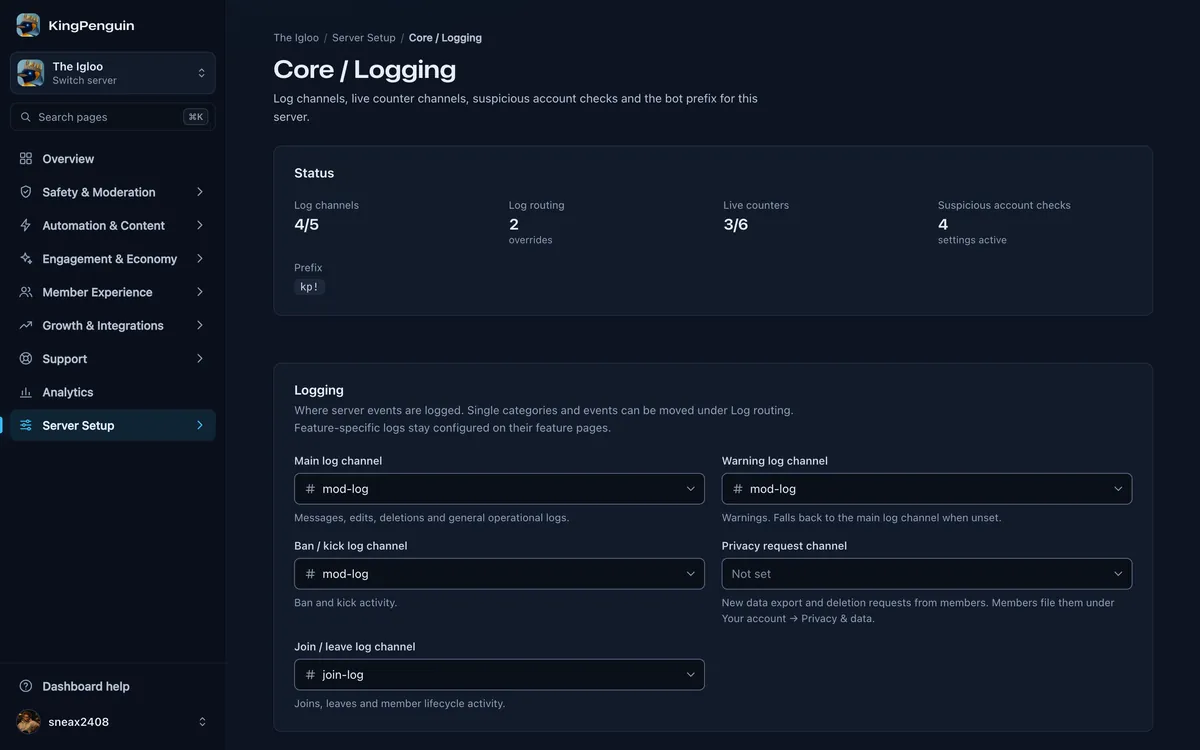Click the Log routing overrides value
Screen dimensions: 1200x750
click(x=514, y=225)
